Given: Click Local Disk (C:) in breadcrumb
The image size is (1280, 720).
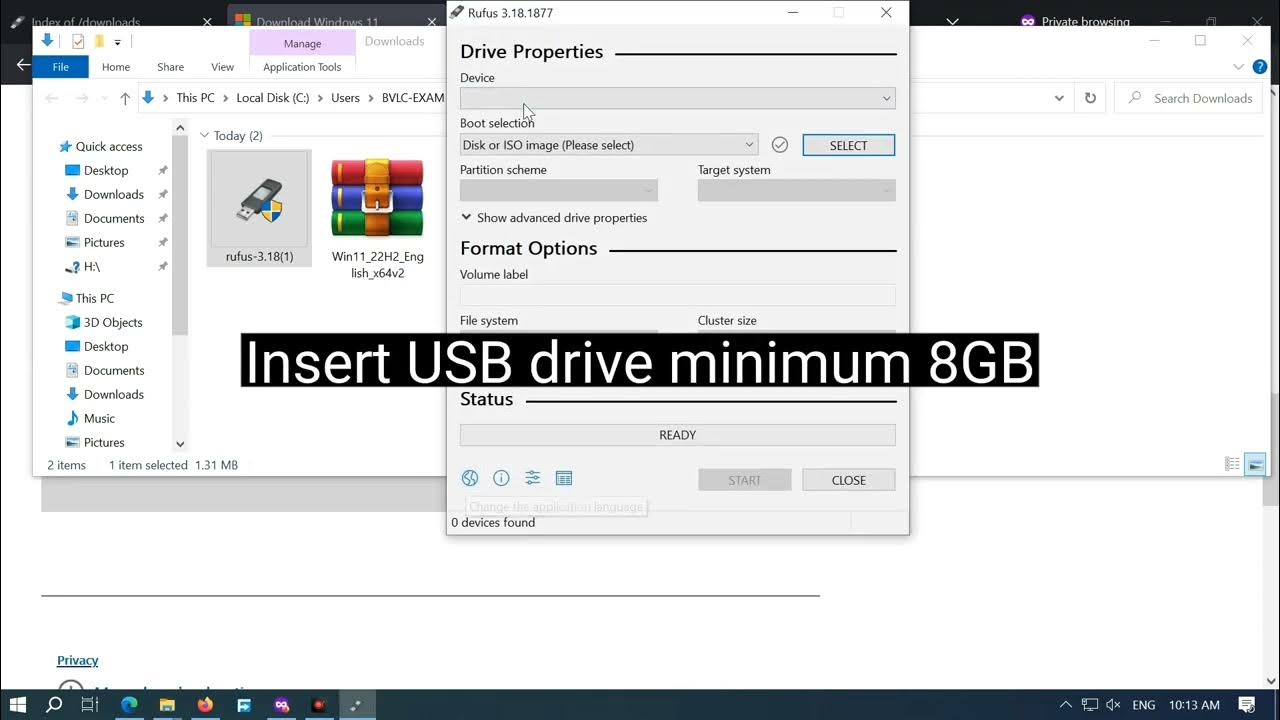Looking at the screenshot, I should (272, 98).
